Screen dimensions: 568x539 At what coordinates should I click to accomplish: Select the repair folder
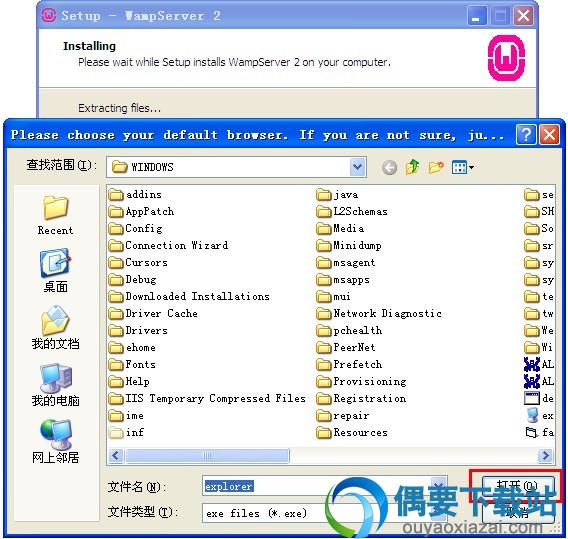pos(343,415)
